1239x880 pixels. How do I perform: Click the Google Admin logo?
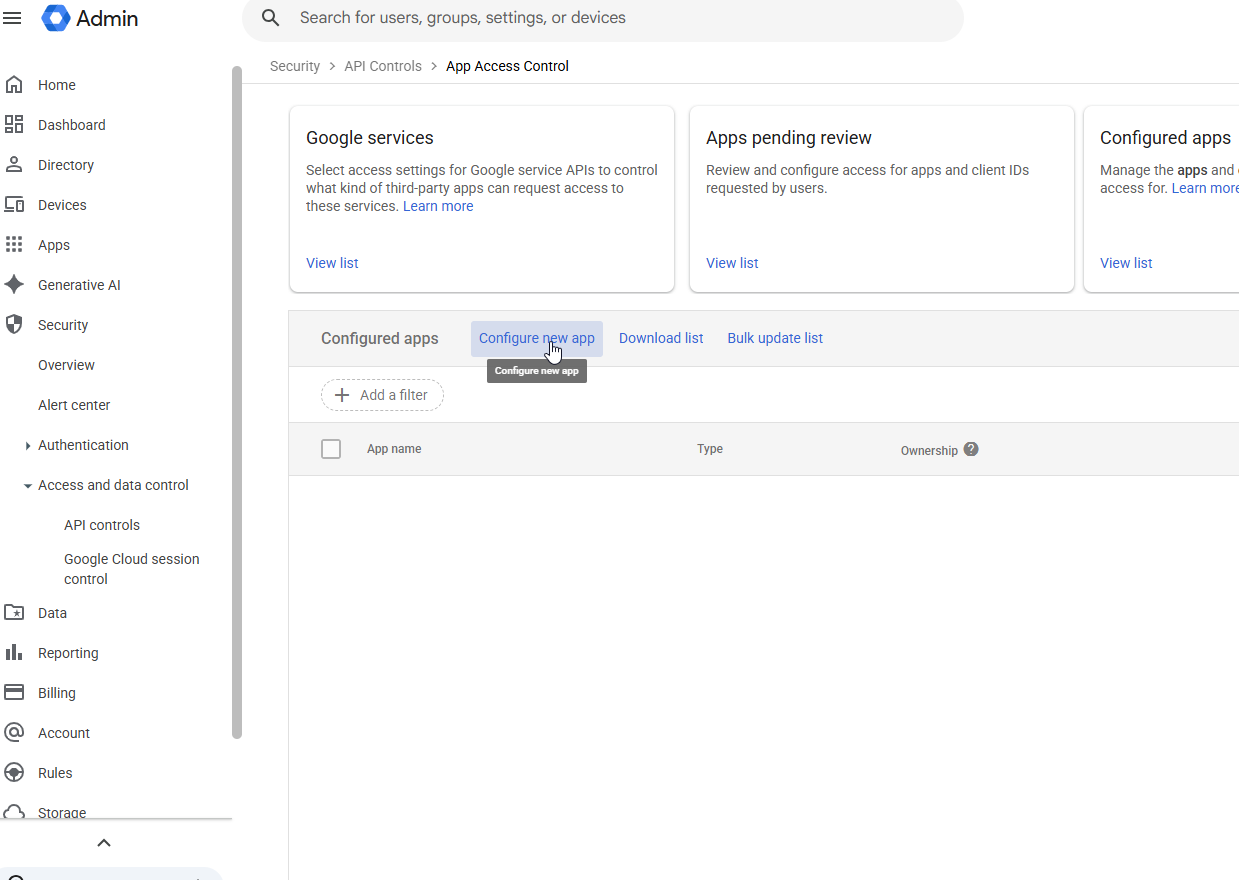tap(90, 18)
